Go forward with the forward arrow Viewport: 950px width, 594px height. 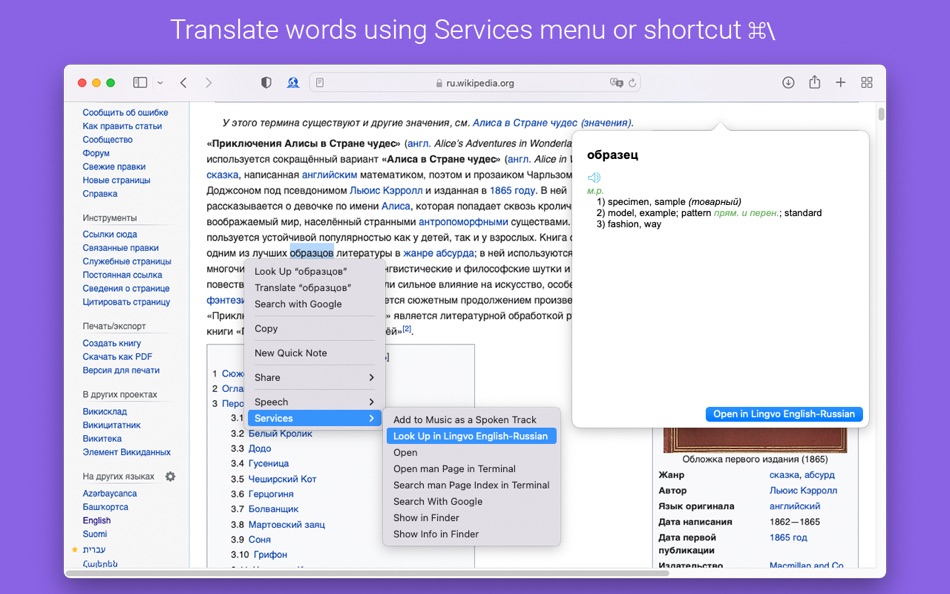pyautogui.click(x=208, y=83)
